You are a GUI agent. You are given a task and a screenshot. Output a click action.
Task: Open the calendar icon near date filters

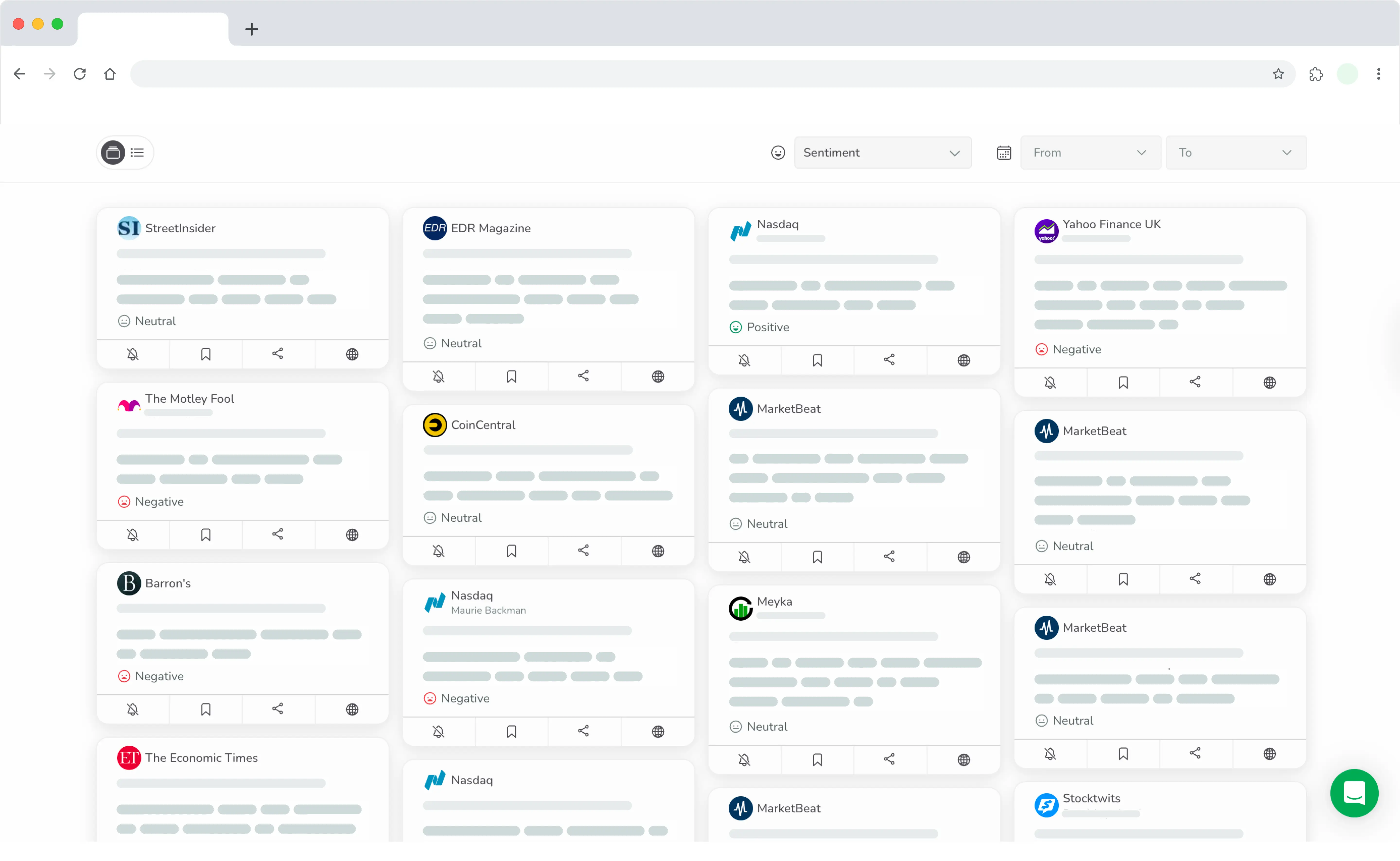pos(1003,152)
